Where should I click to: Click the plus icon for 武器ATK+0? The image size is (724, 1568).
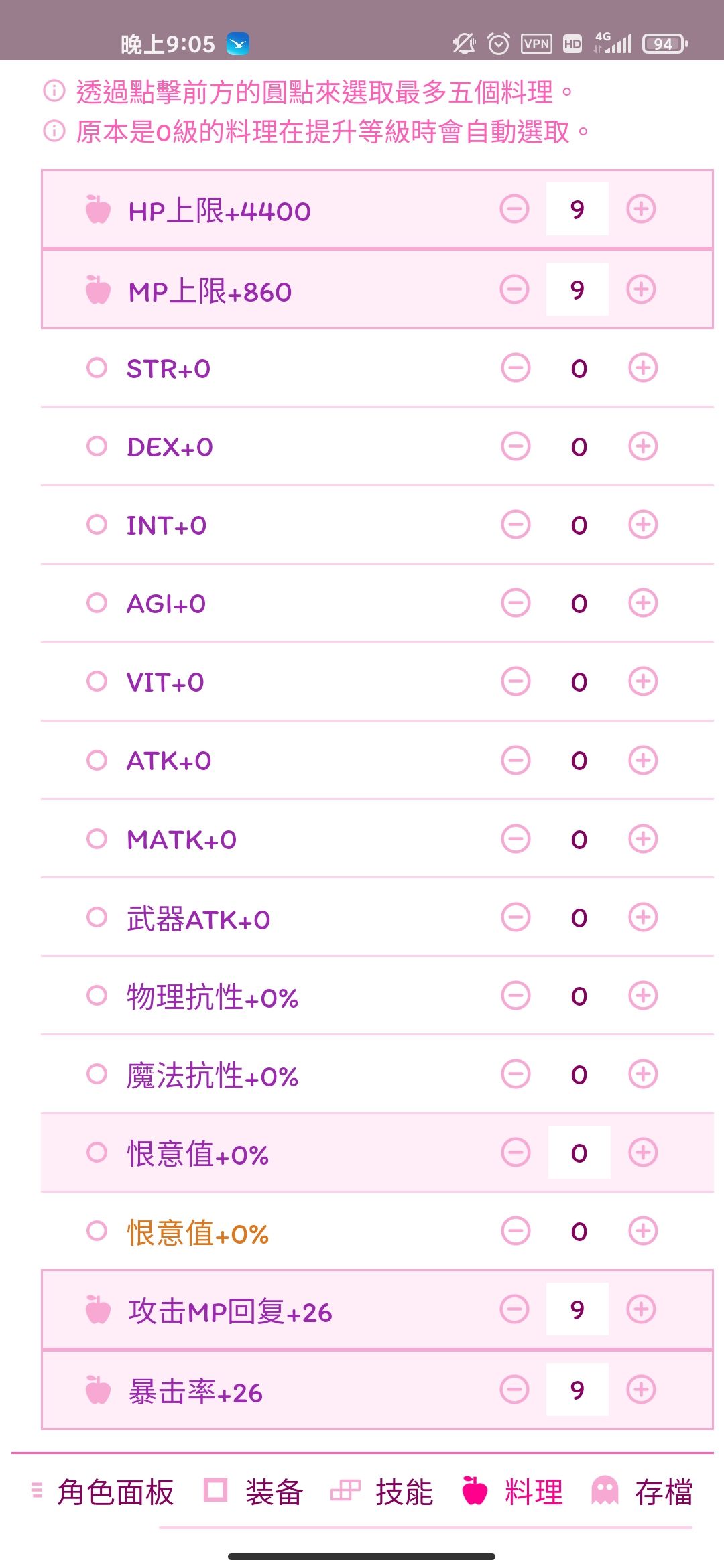tap(643, 917)
